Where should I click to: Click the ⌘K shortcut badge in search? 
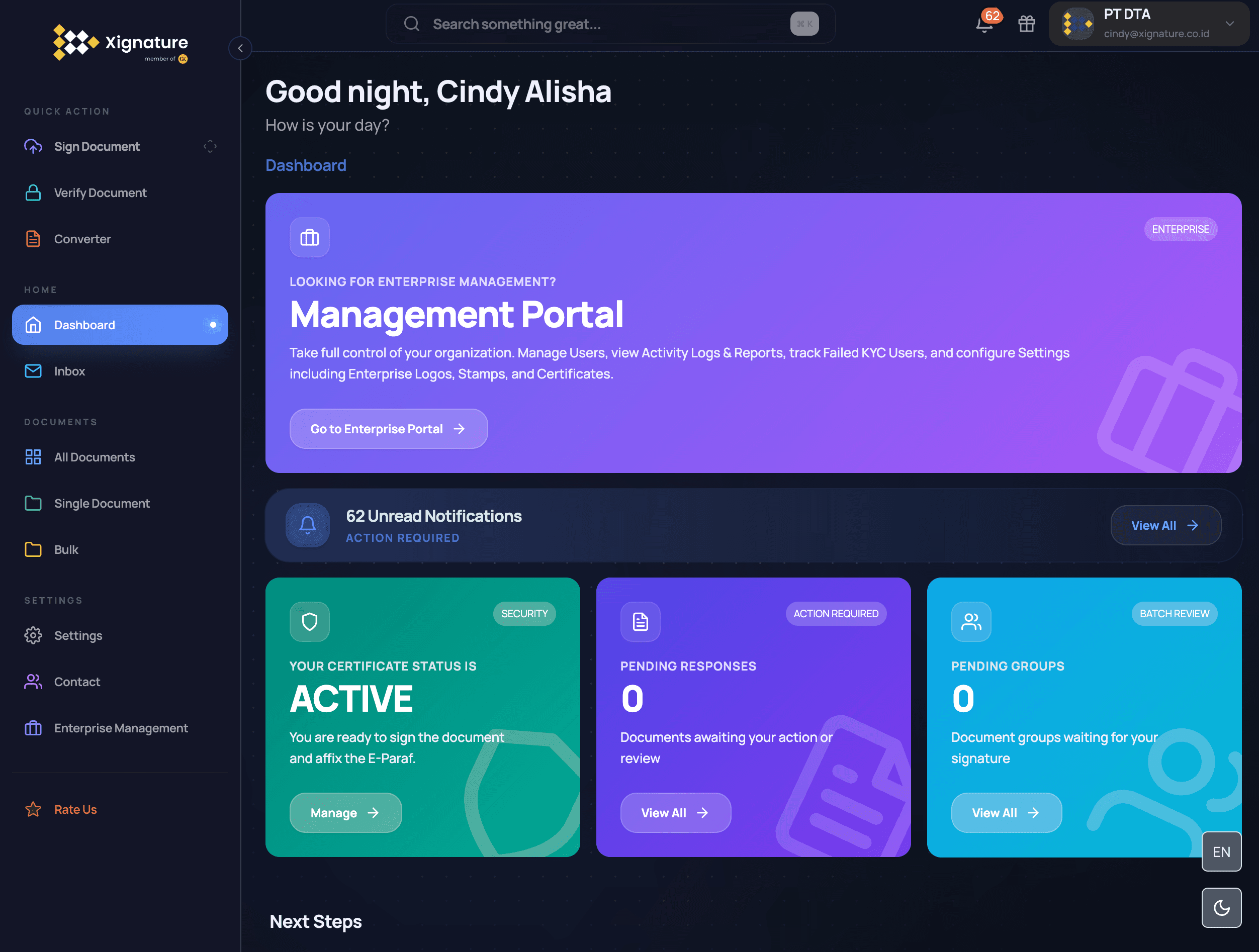pyautogui.click(x=804, y=24)
